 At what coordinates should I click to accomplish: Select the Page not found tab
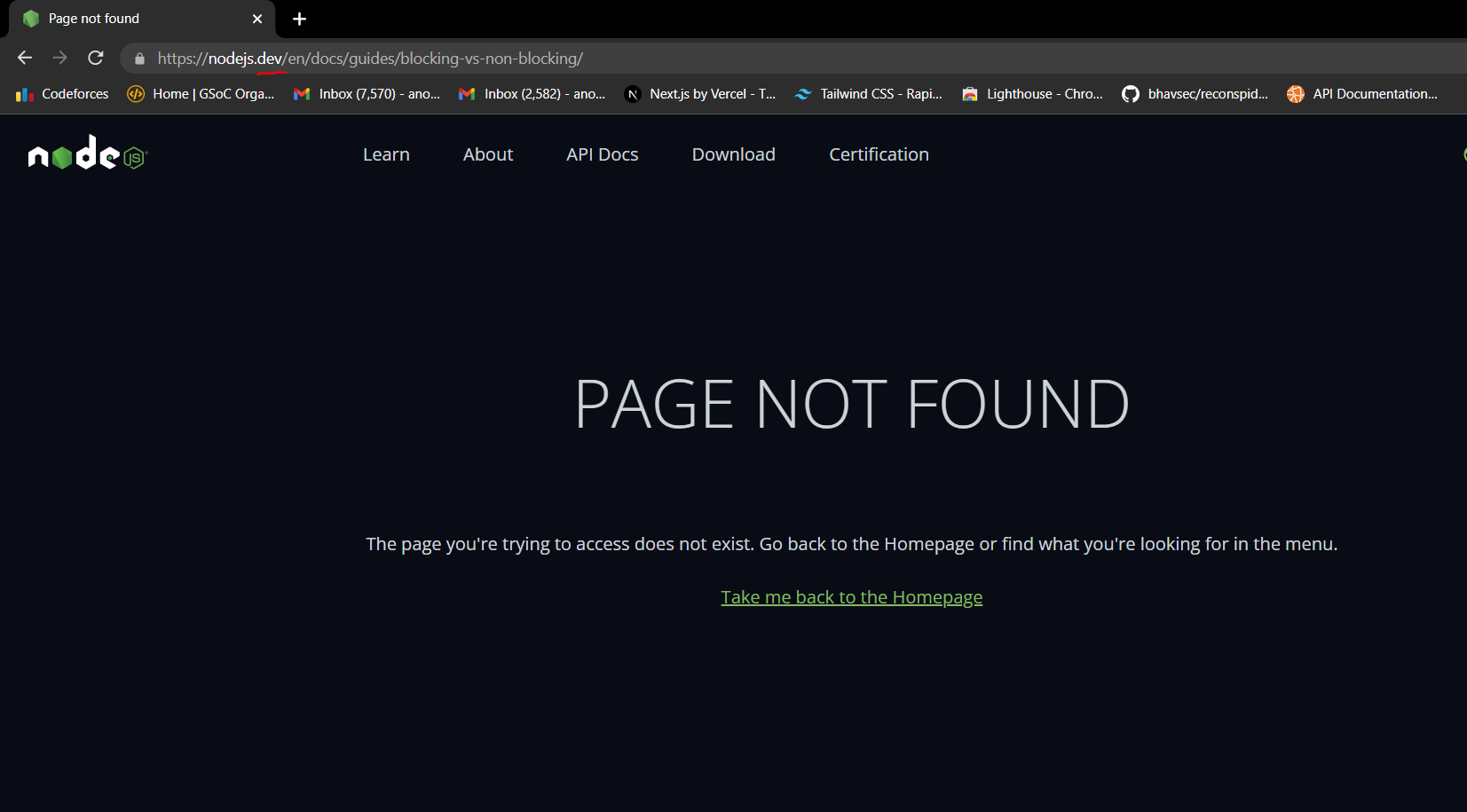142,19
